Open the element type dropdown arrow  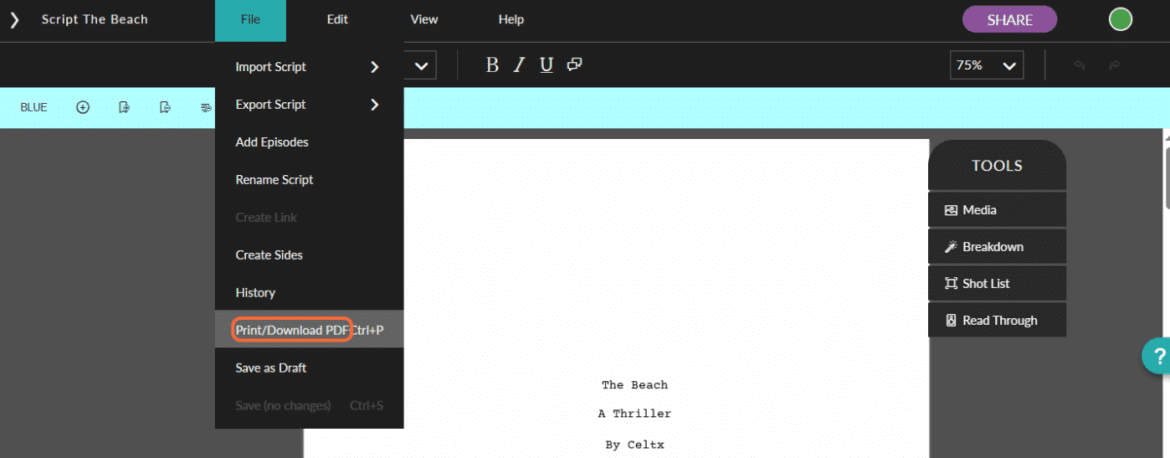[x=421, y=66]
